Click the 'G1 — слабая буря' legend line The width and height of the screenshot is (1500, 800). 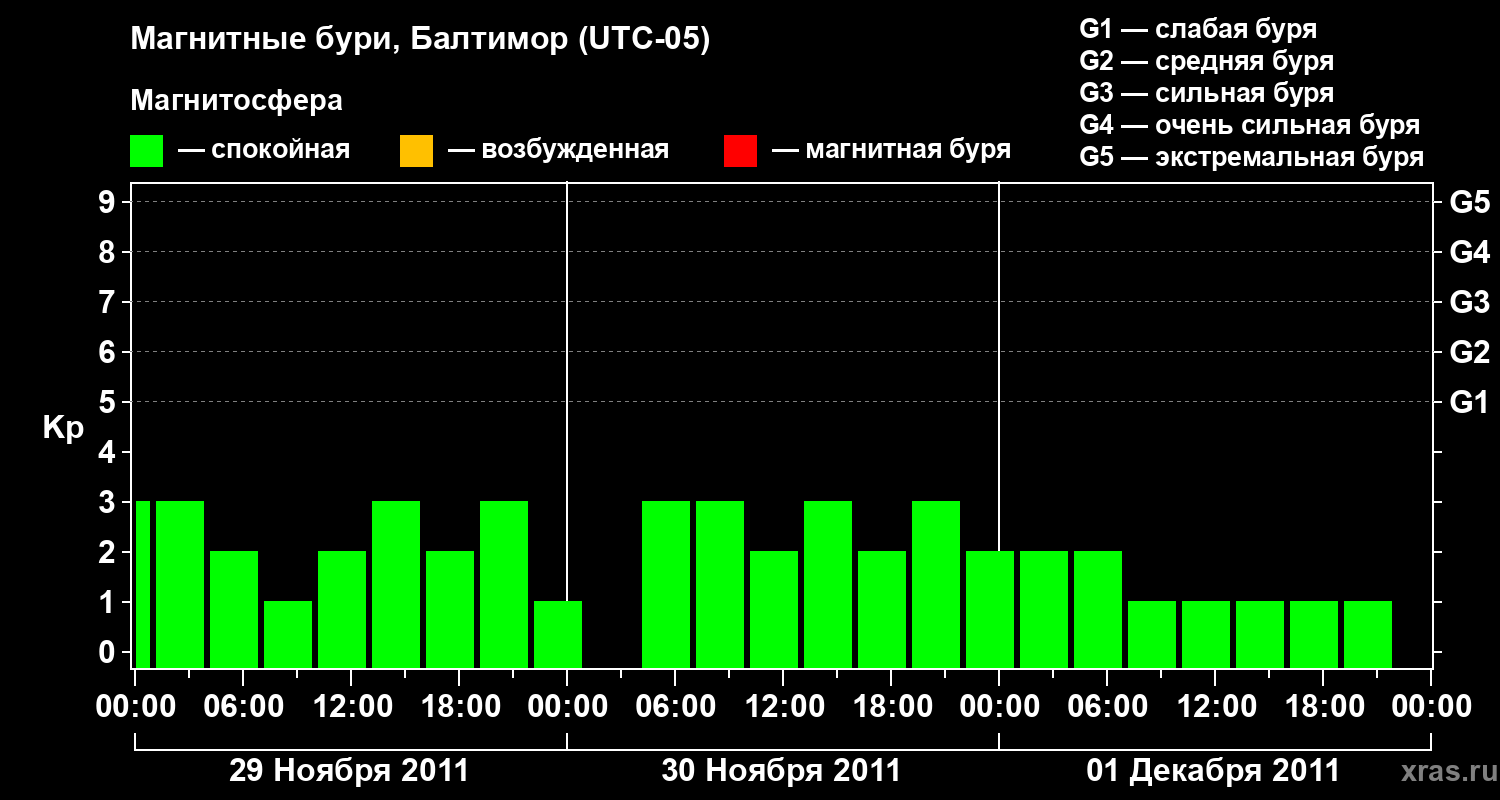click(1198, 29)
